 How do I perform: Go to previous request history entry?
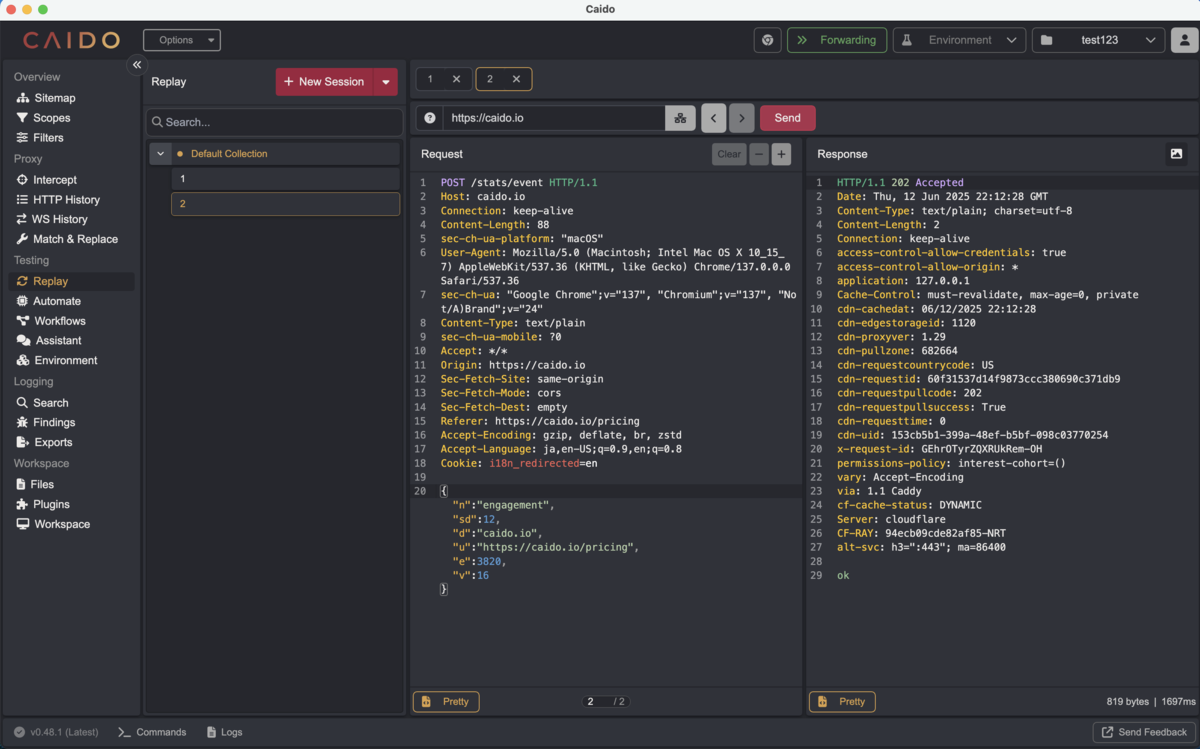tap(713, 118)
